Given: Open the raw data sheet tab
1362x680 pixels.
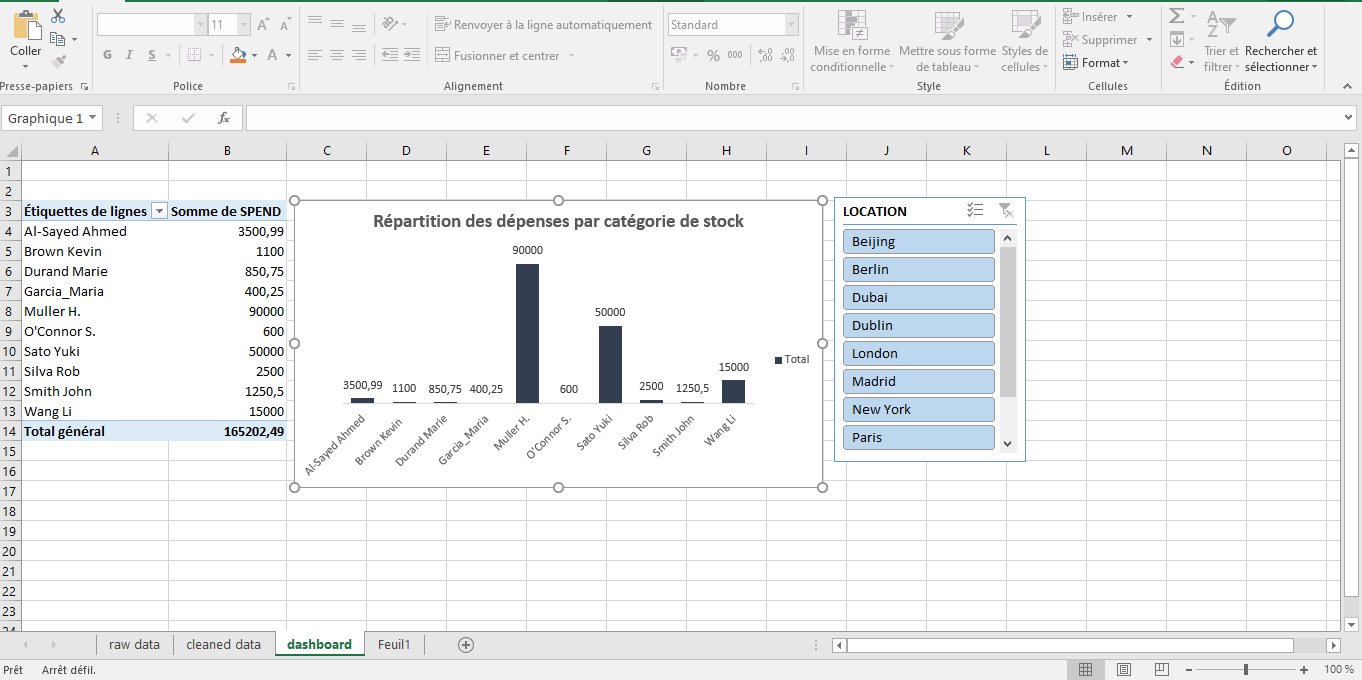Looking at the screenshot, I should 134,645.
